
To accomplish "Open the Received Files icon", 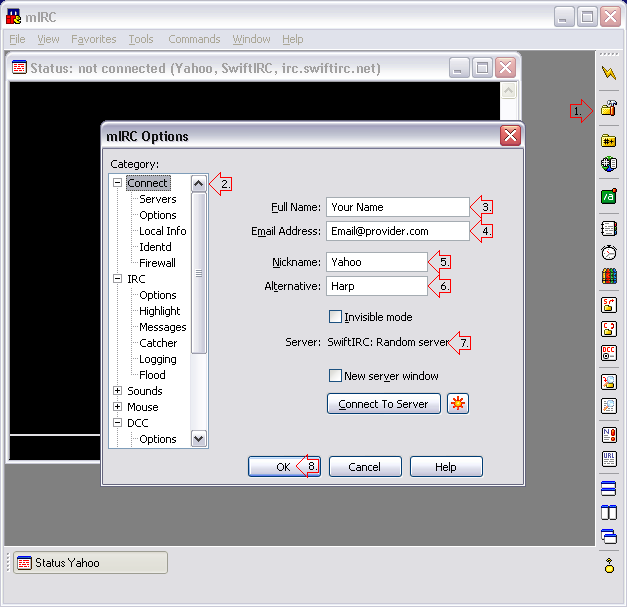I will tap(609, 382).
